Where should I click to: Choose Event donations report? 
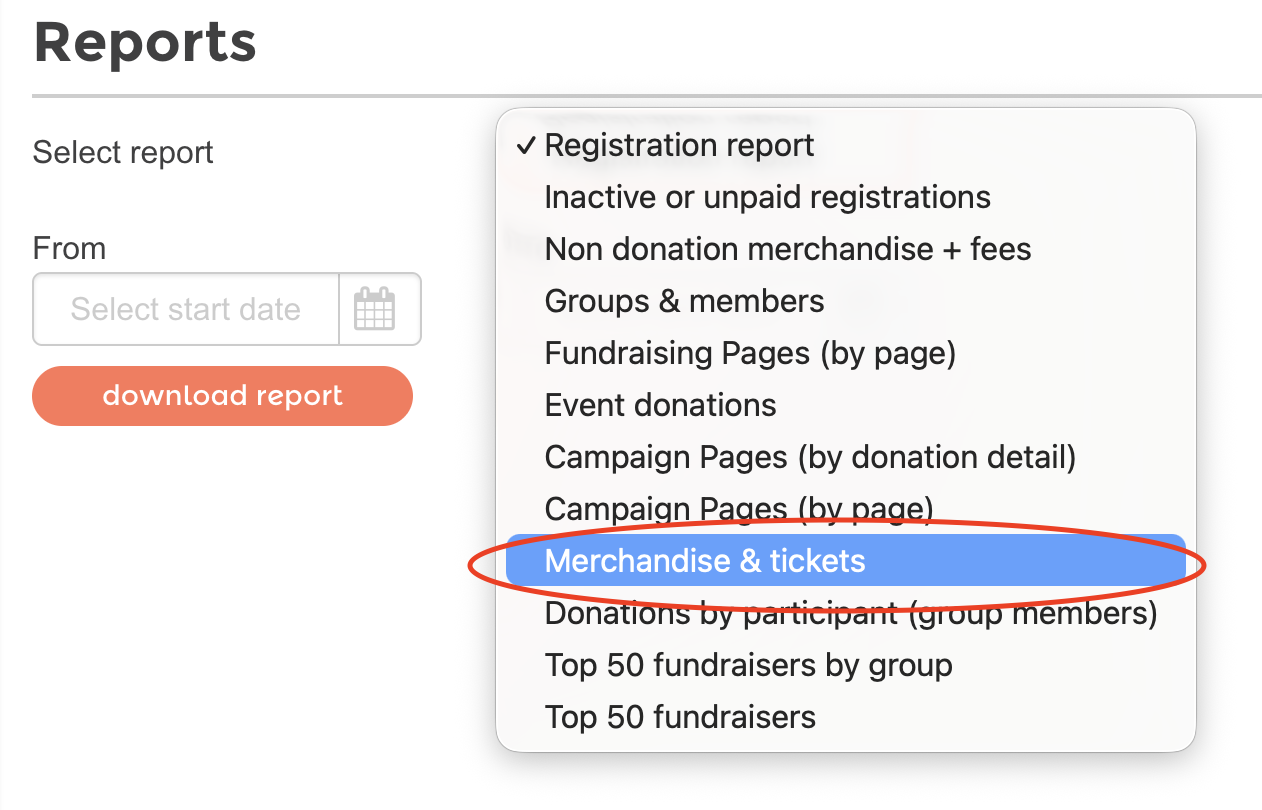(845, 405)
